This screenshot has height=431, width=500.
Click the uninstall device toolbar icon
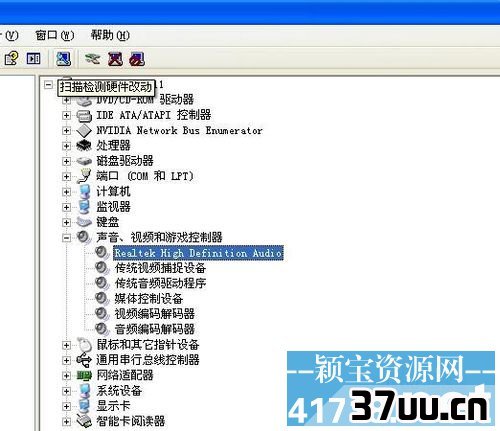[x=137, y=59]
